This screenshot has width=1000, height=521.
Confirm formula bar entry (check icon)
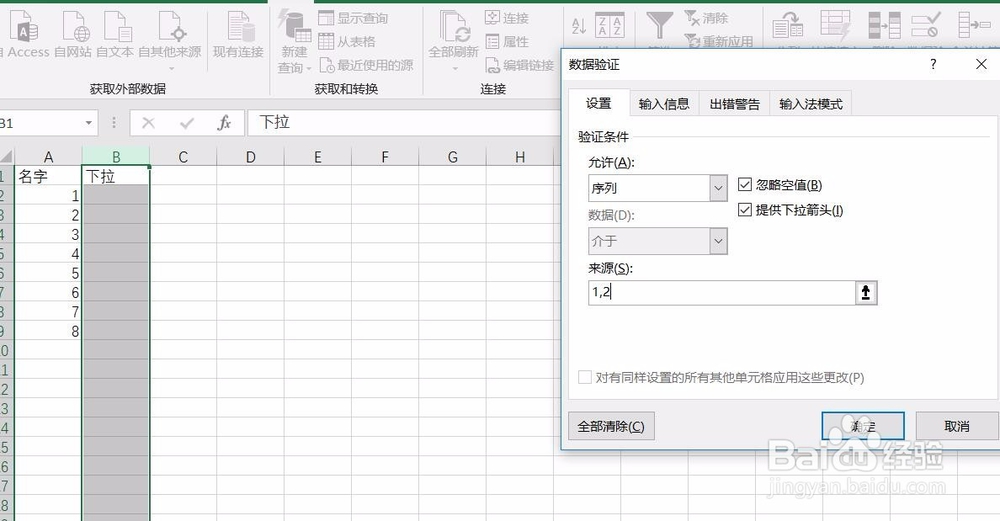pyautogui.click(x=187, y=122)
